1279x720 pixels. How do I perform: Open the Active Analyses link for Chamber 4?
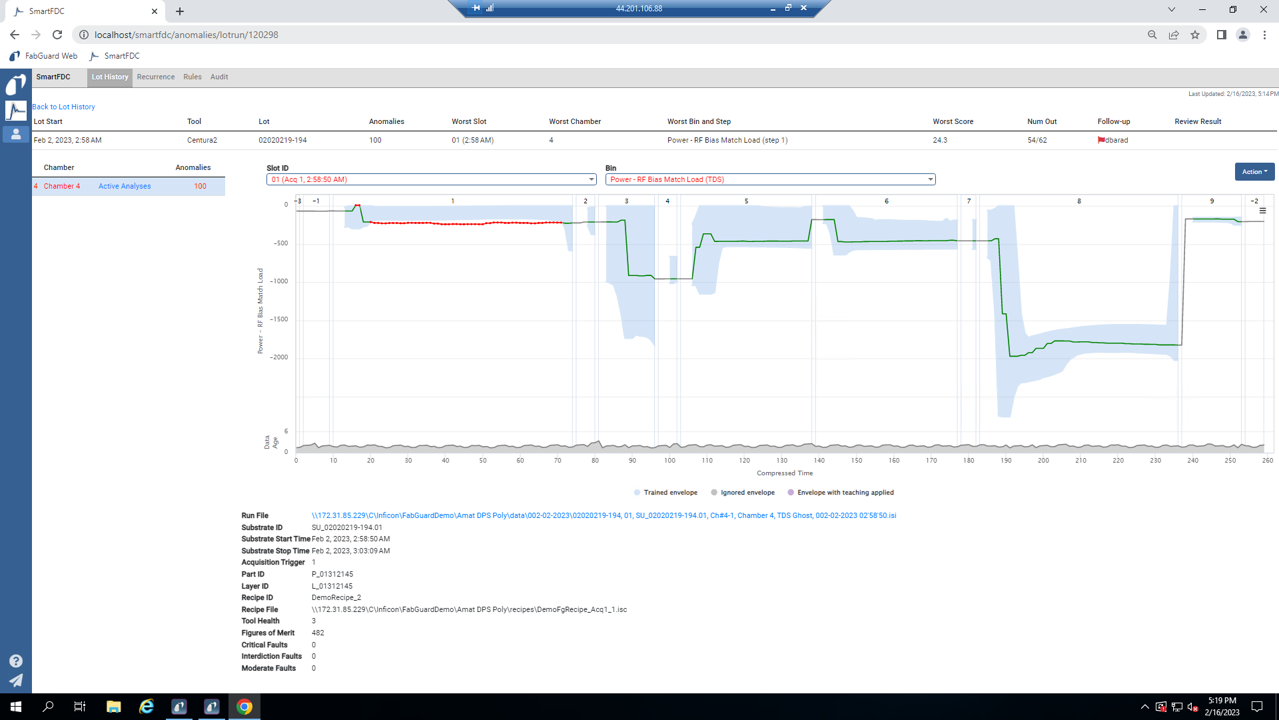point(124,186)
